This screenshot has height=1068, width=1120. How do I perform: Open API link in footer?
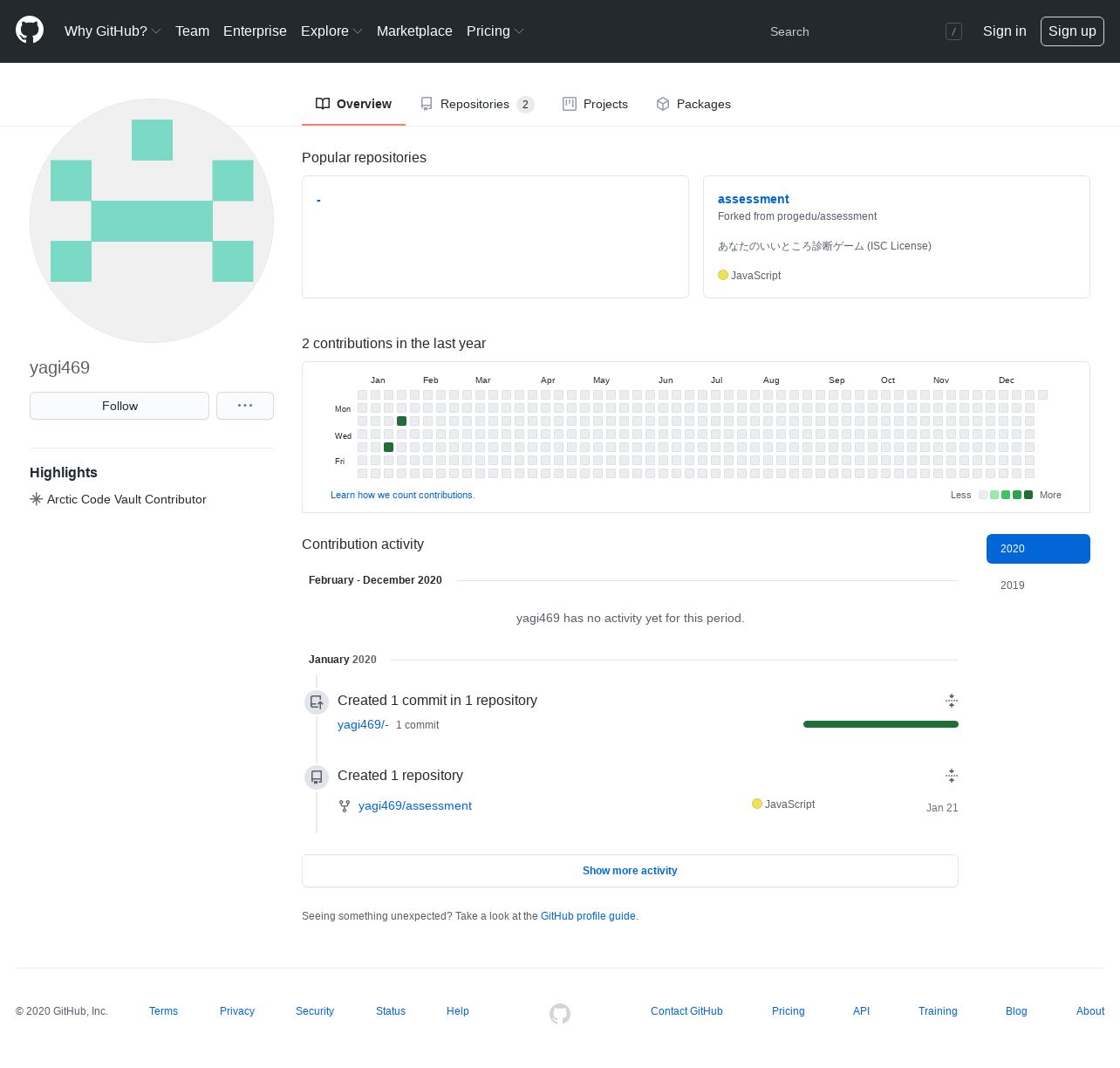tap(862, 1011)
